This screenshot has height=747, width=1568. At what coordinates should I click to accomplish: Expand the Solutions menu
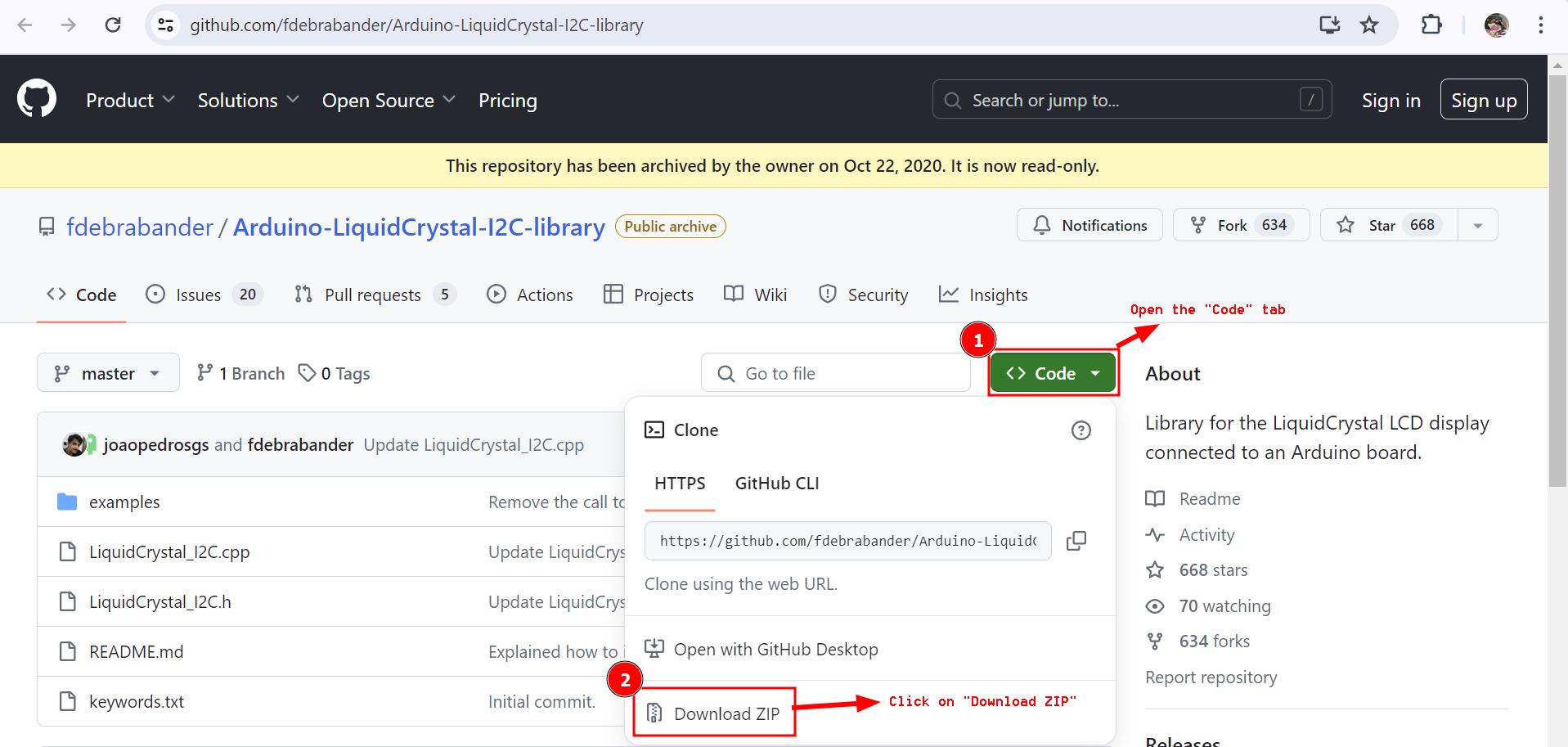(x=248, y=100)
